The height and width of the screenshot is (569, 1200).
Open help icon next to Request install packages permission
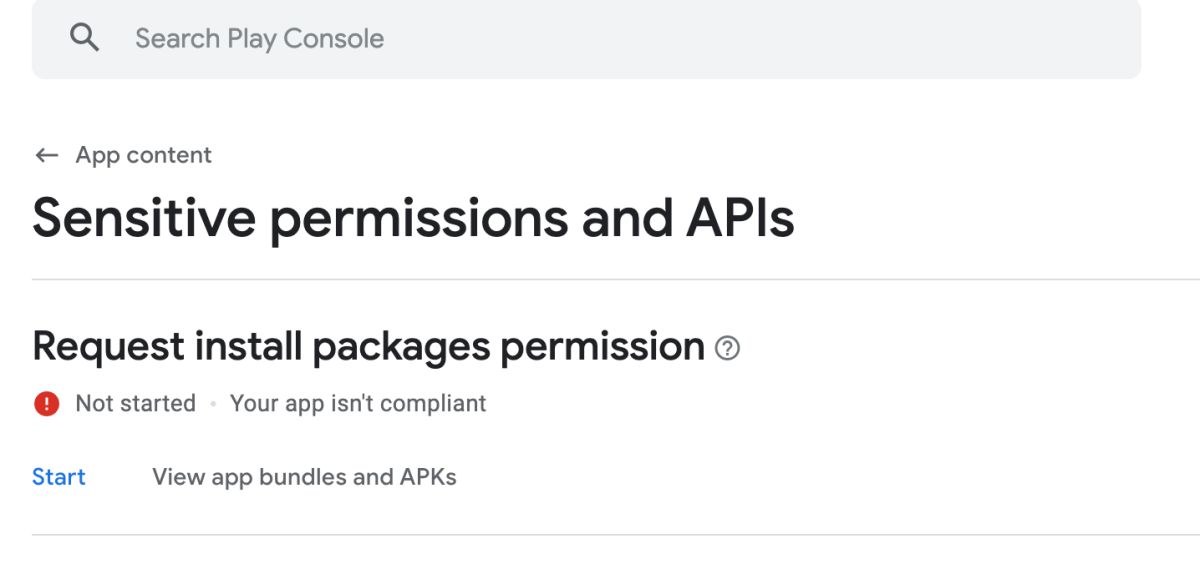728,348
